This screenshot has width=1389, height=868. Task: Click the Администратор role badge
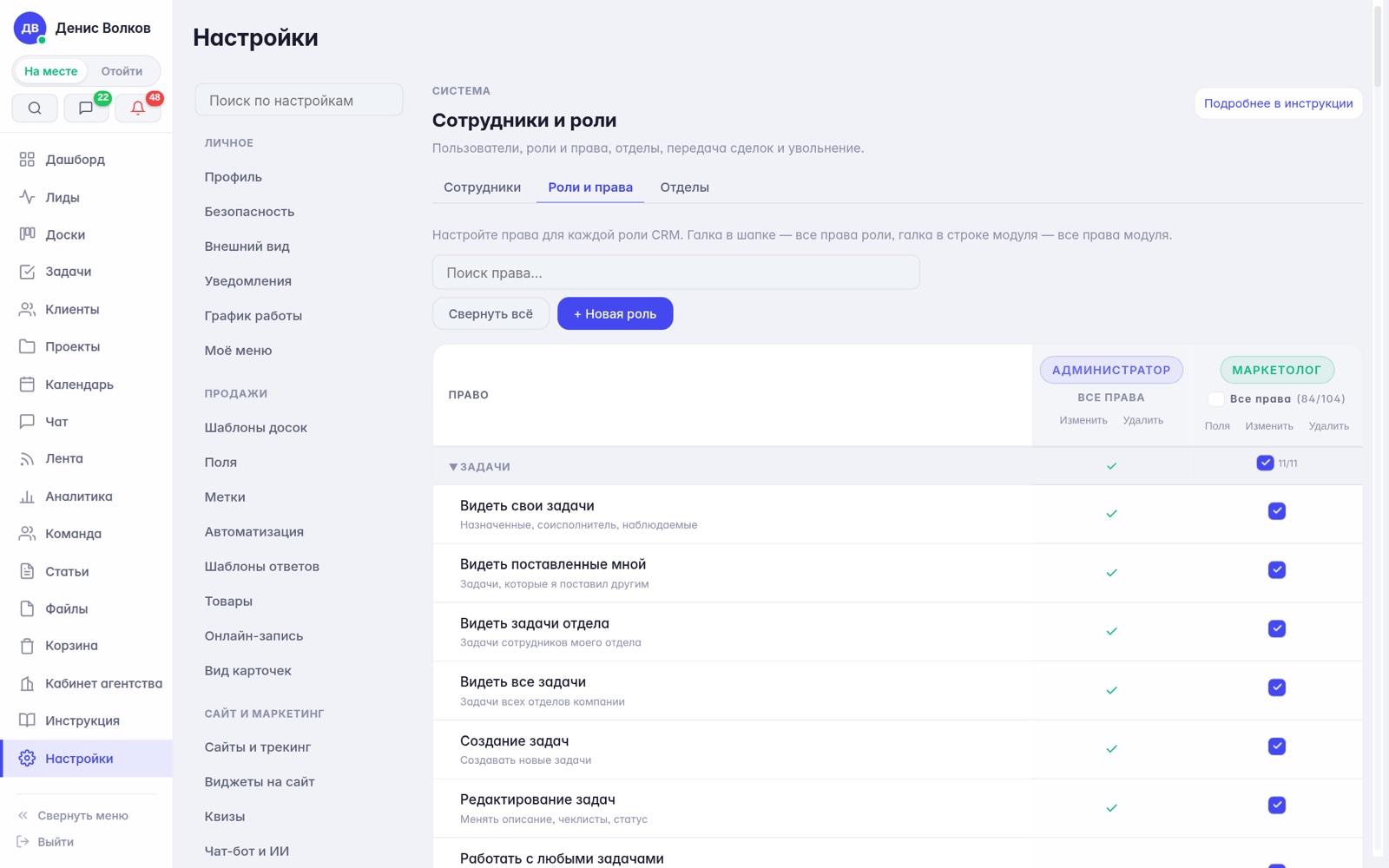[x=1111, y=370]
